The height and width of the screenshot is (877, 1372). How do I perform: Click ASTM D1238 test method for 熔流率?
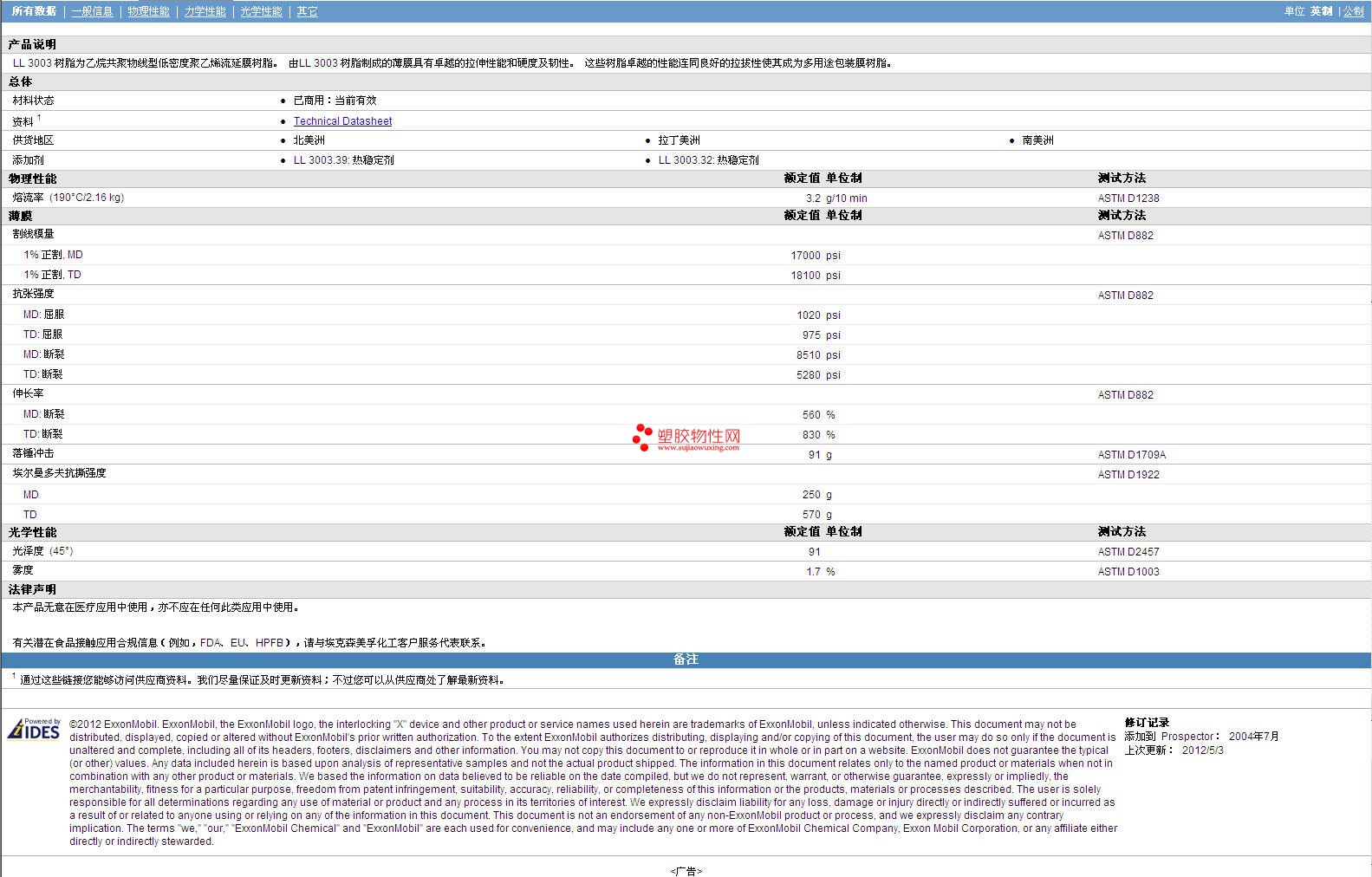(x=1128, y=198)
